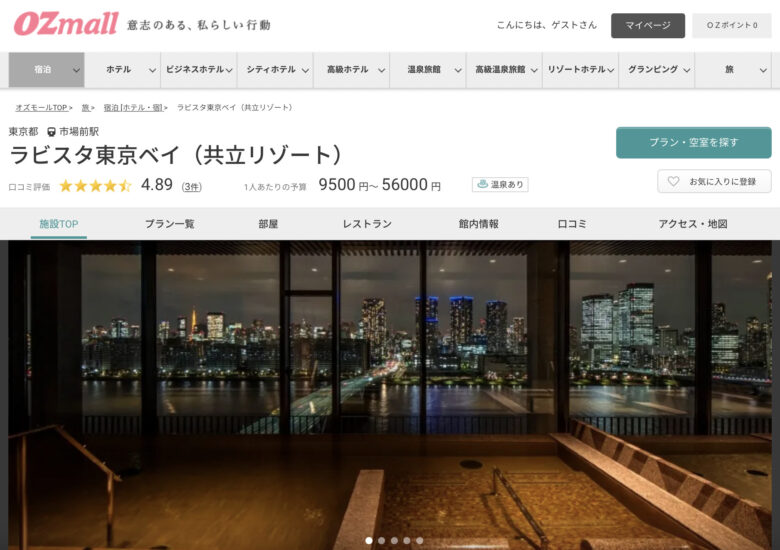Click the star rating icons
Image resolution: width=780 pixels, height=550 pixels.
(x=96, y=186)
